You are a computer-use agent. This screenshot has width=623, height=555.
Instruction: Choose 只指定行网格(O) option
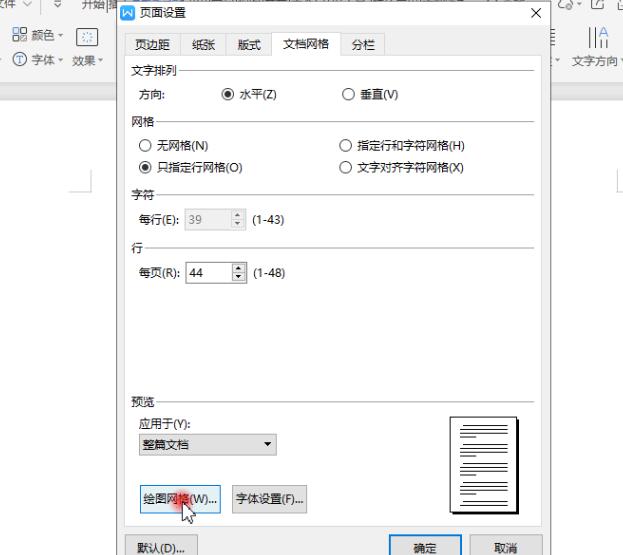190,168
